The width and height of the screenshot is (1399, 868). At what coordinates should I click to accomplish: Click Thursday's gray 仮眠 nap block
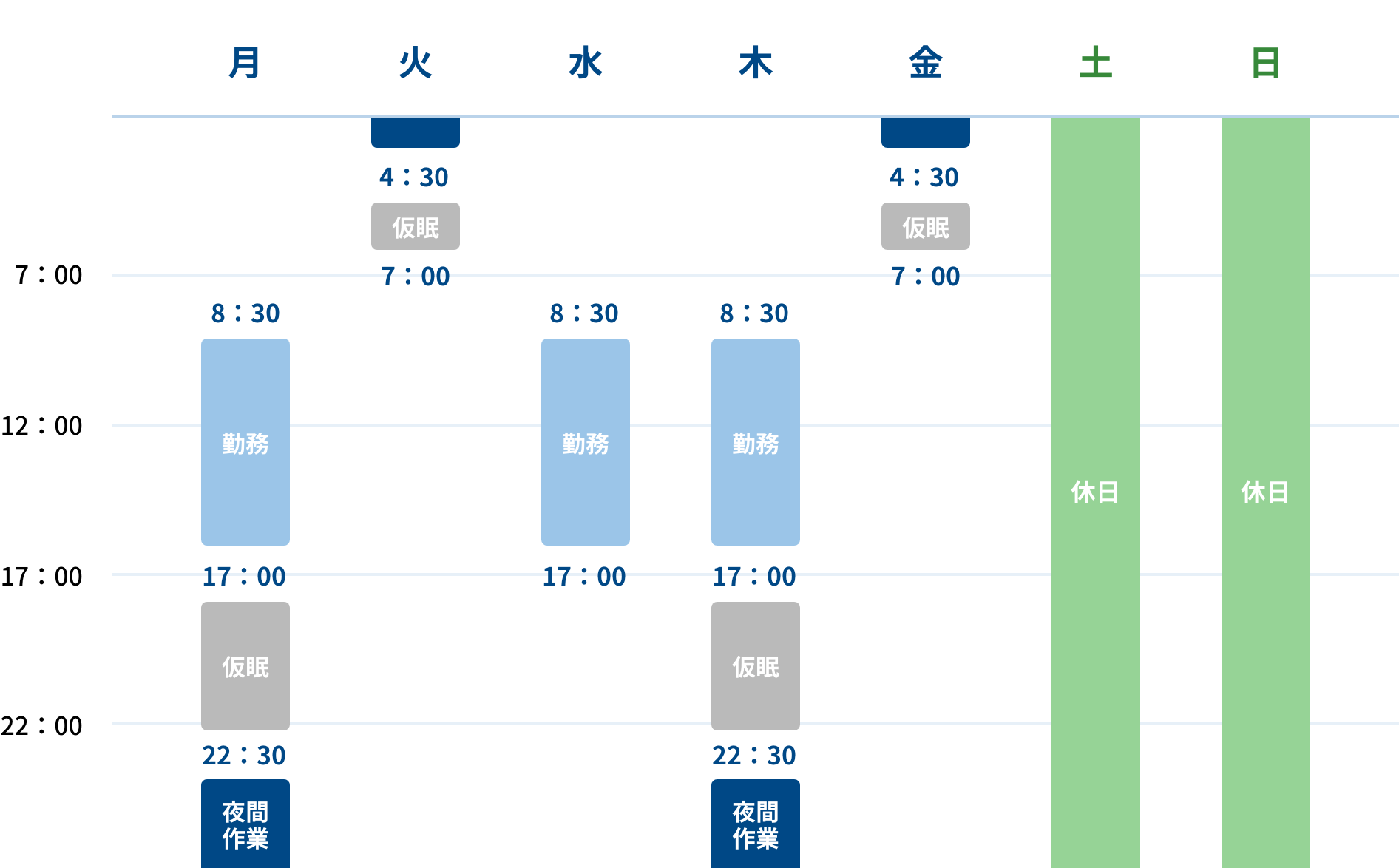(756, 666)
